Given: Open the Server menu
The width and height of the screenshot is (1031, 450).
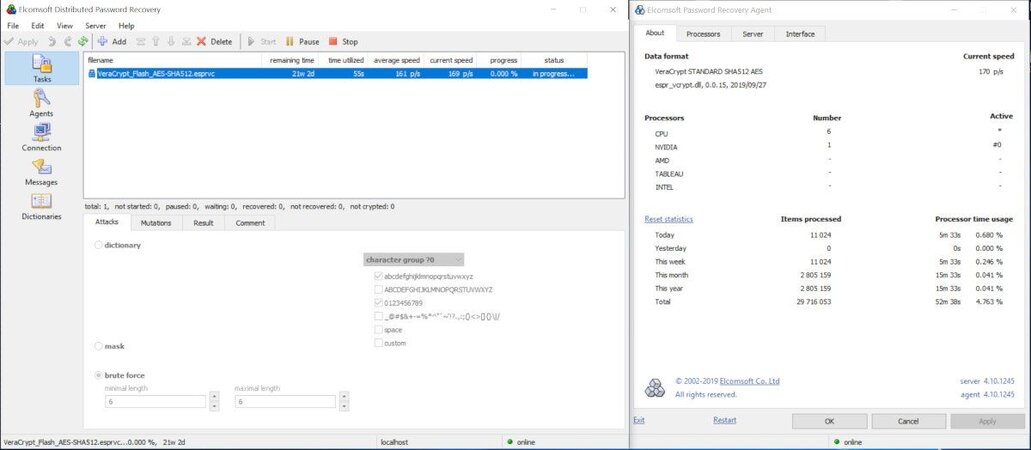Looking at the screenshot, I should (96, 26).
